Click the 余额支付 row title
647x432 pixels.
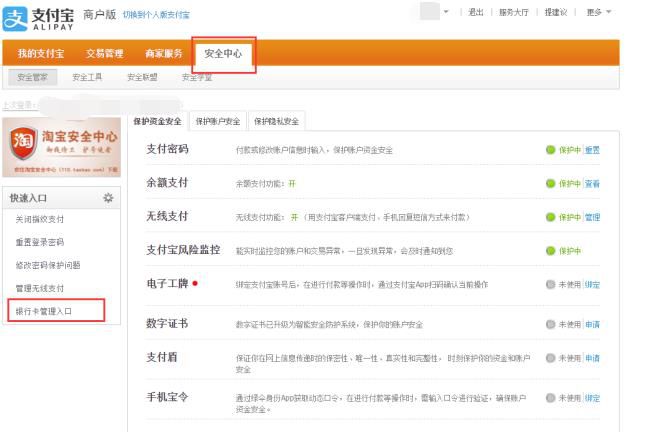pyautogui.click(x=167, y=183)
